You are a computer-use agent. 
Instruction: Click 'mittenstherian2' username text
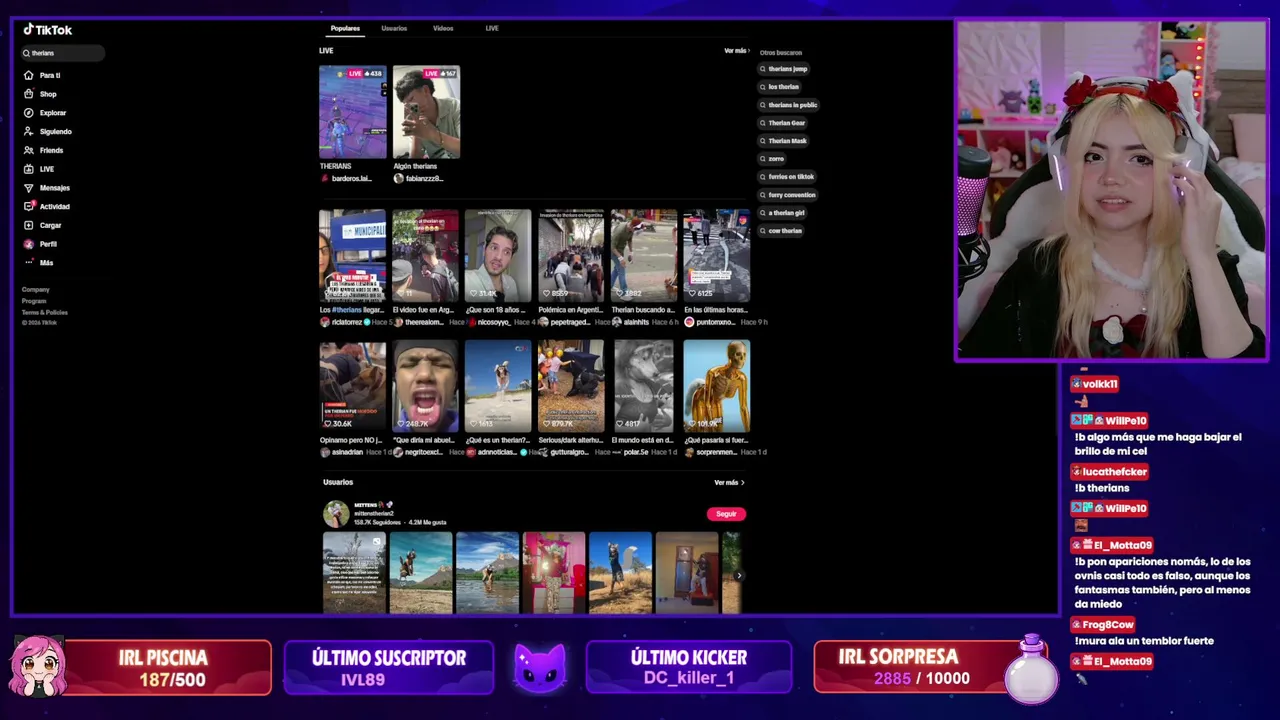pyautogui.click(x=374, y=514)
